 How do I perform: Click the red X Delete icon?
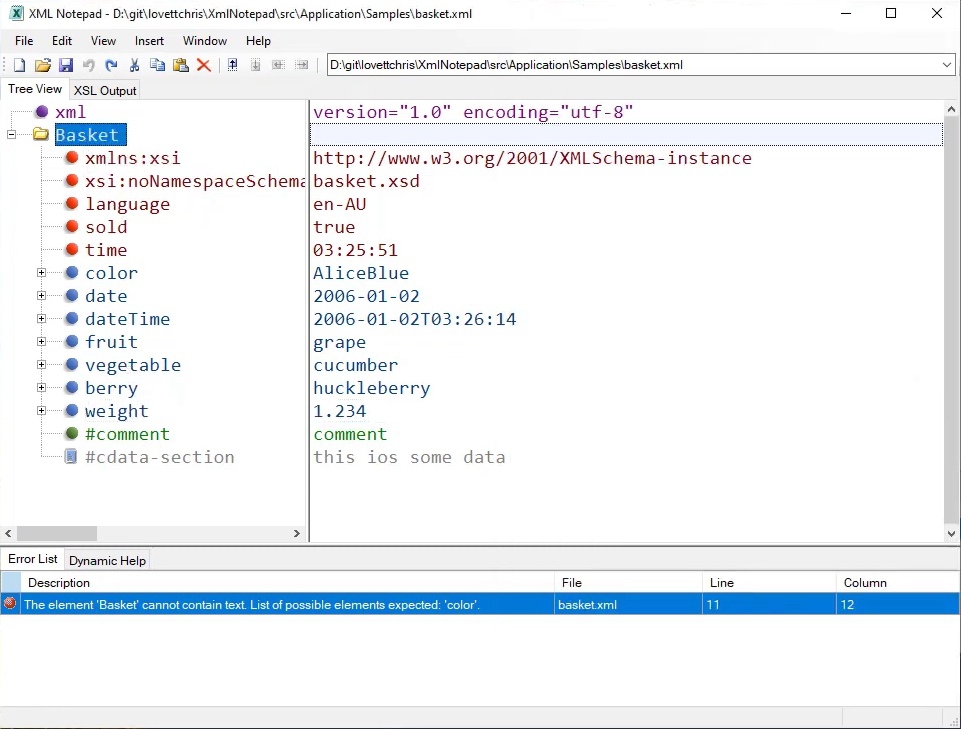pos(203,65)
